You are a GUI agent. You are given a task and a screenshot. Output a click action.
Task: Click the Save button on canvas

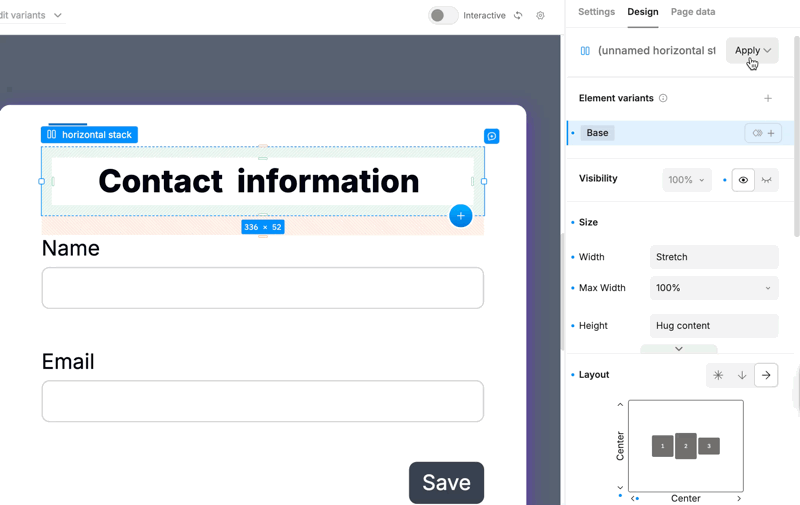(446, 482)
